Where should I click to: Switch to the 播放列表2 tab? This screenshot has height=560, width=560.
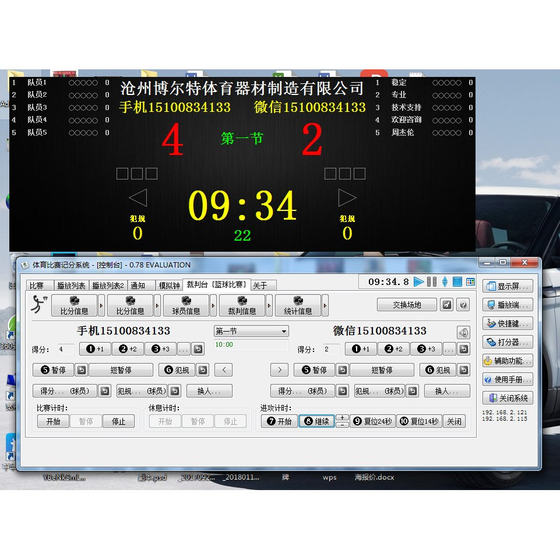coord(108,285)
